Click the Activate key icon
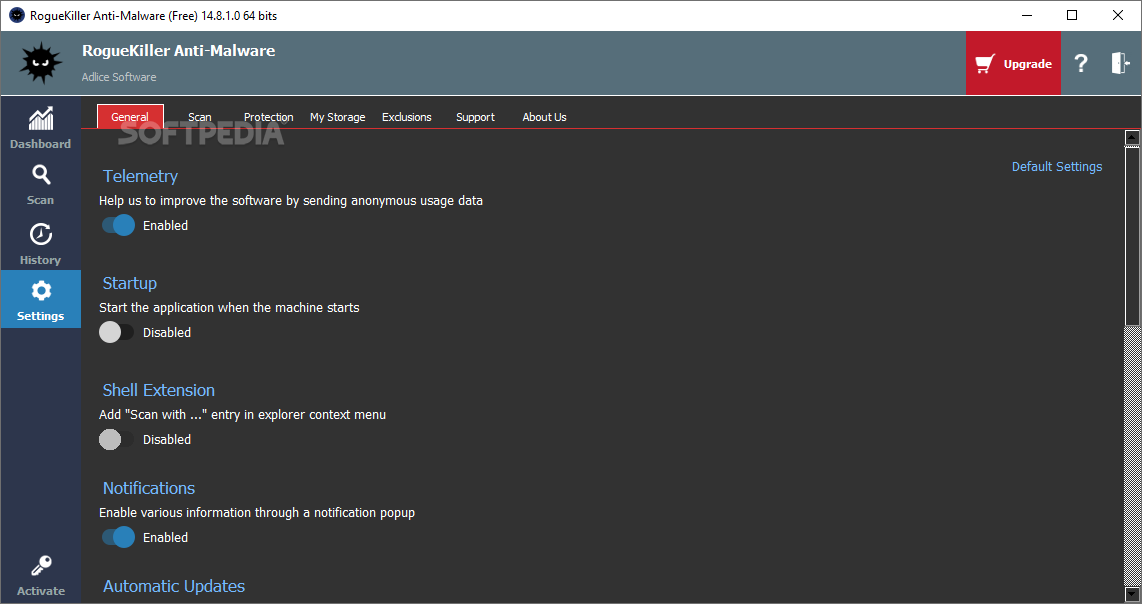1142x604 pixels. (x=41, y=566)
